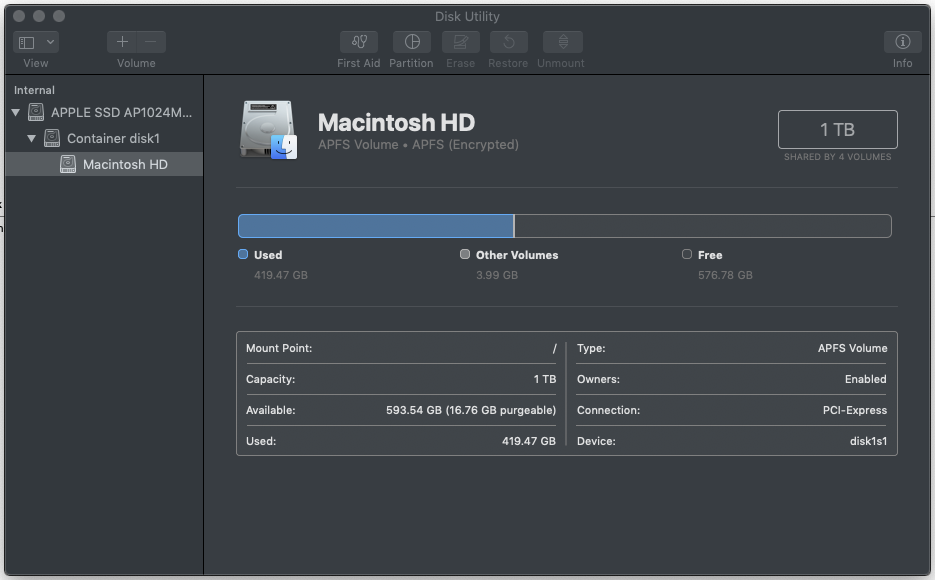Screen dimensions: 935x580
Task: Click the Erase toolbar icon
Action: [x=460, y=42]
